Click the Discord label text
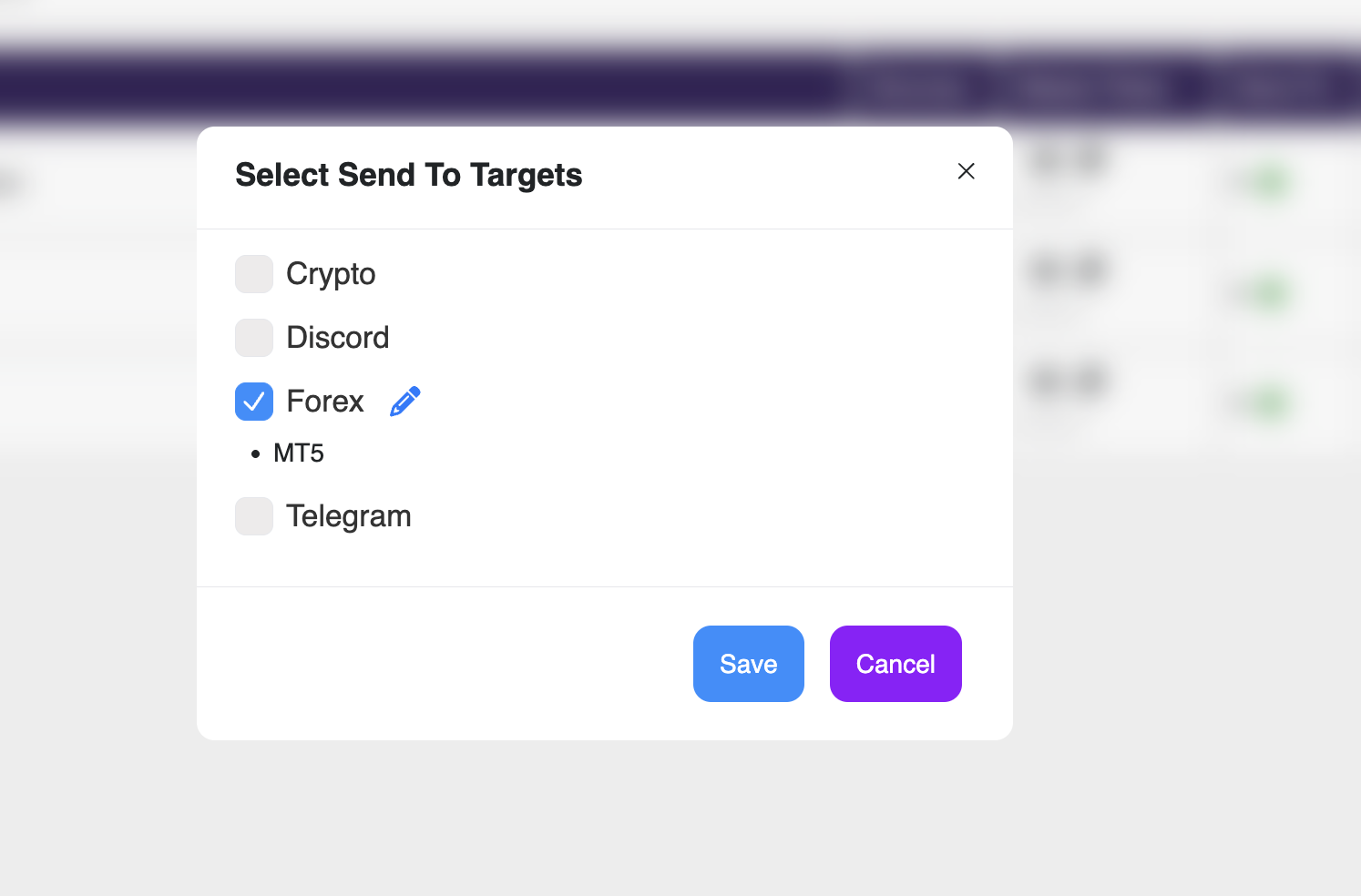The width and height of the screenshot is (1361, 896). point(338,338)
